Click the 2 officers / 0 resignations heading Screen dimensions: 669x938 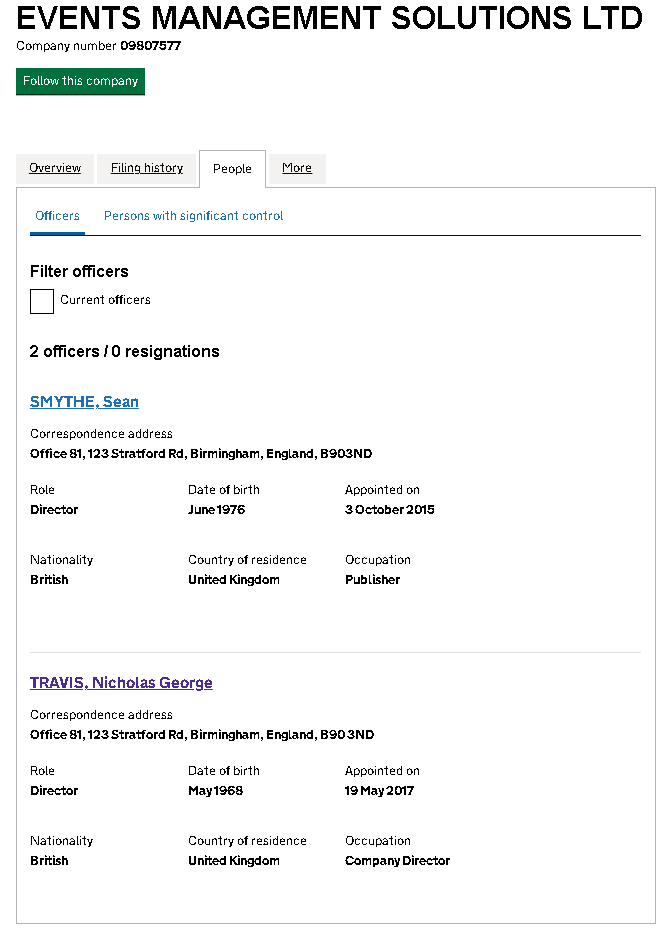[x=125, y=351]
